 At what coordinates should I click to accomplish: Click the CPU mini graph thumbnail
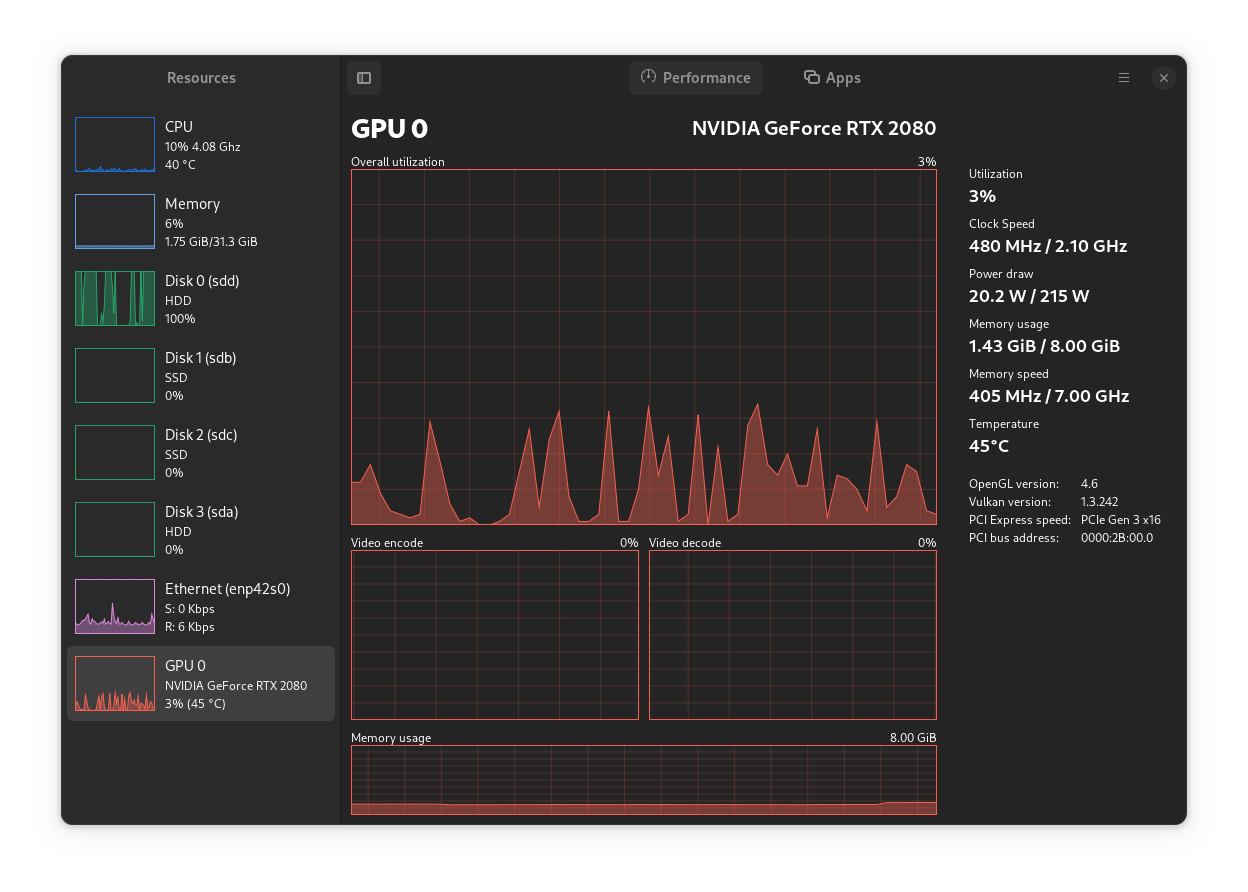point(115,145)
